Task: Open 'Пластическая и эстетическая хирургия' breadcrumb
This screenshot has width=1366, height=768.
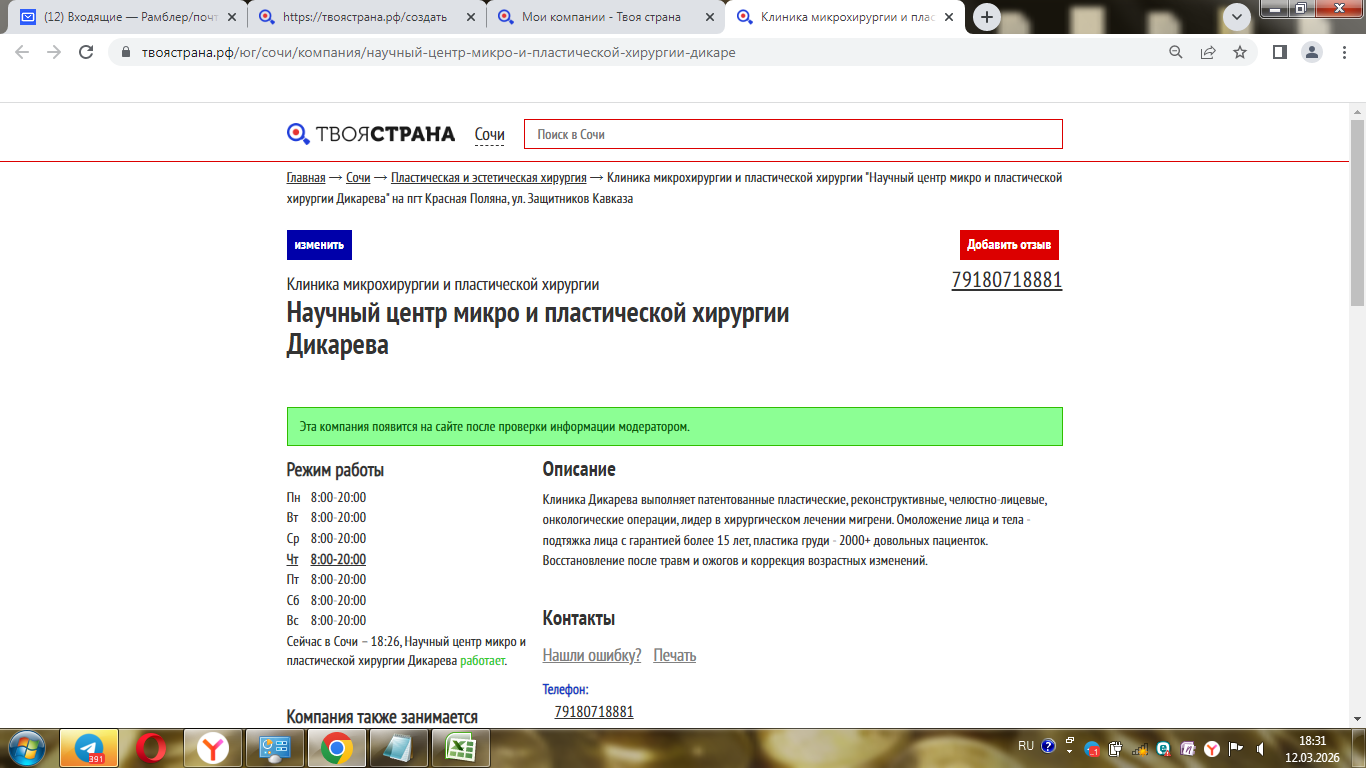Action: pyautogui.click(x=489, y=178)
